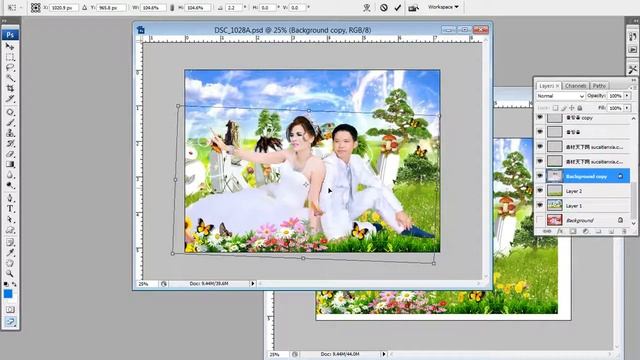
Task: Toggle relative positioning triangle icon
Action: (x=84, y=7)
